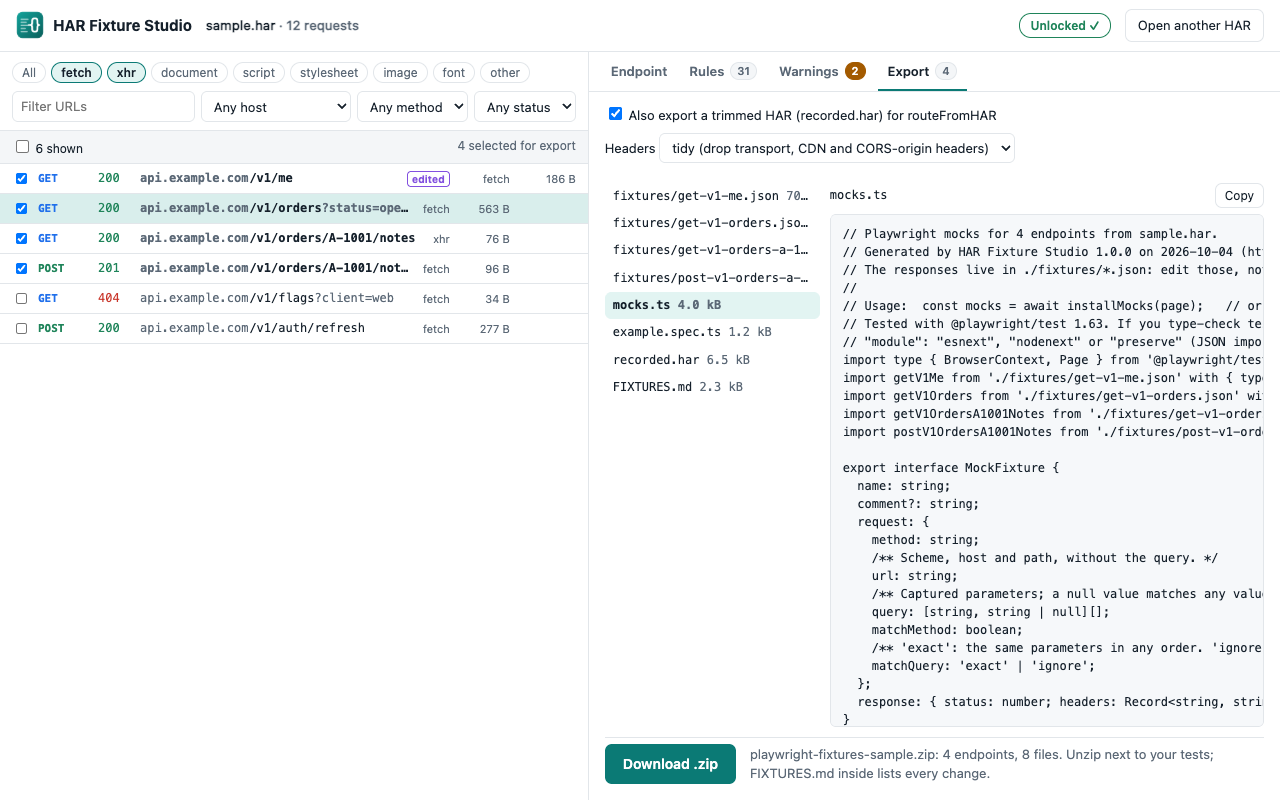Screen dimensions: 1280x800
Task: Toggle the fetch filter chip
Action: pos(76,72)
